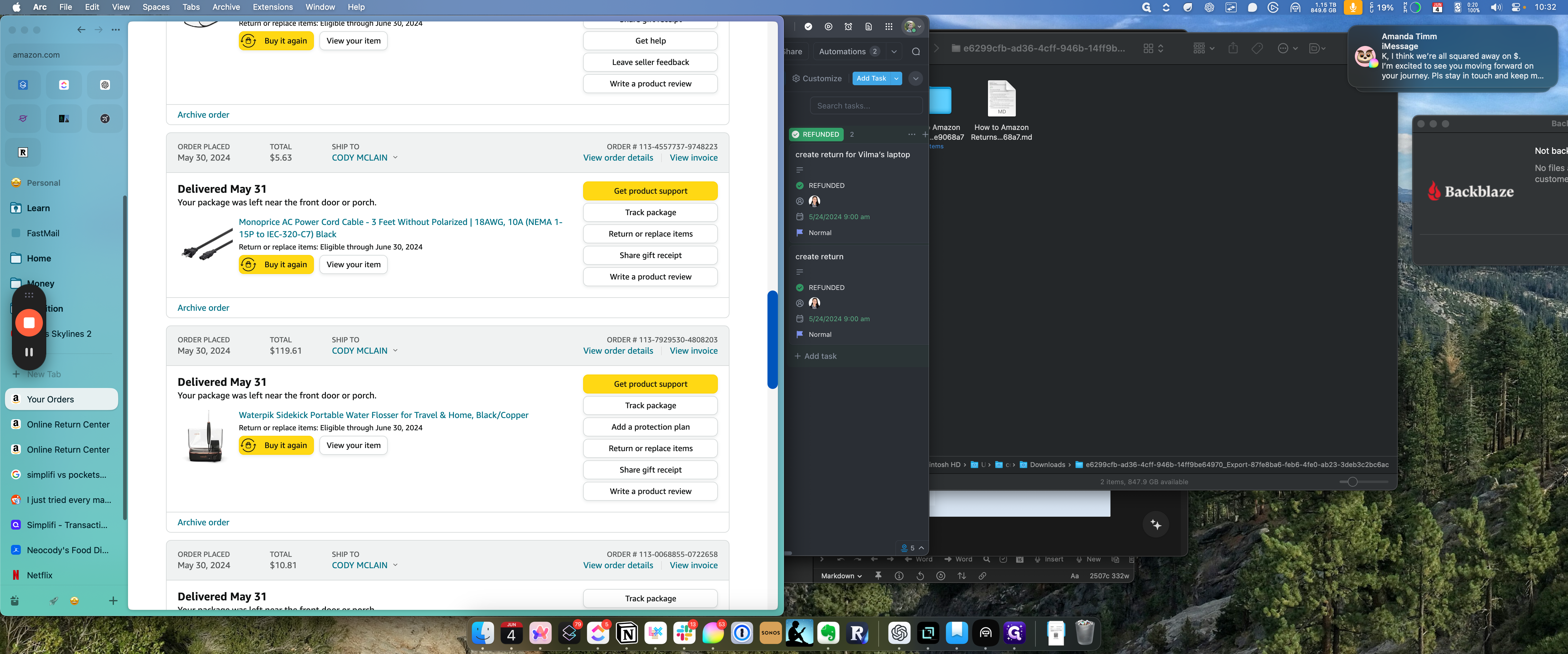Image resolution: width=1568 pixels, height=654 pixels.
Task: Open Arc's sidebar more options menu
Action: pyautogui.click(x=116, y=29)
